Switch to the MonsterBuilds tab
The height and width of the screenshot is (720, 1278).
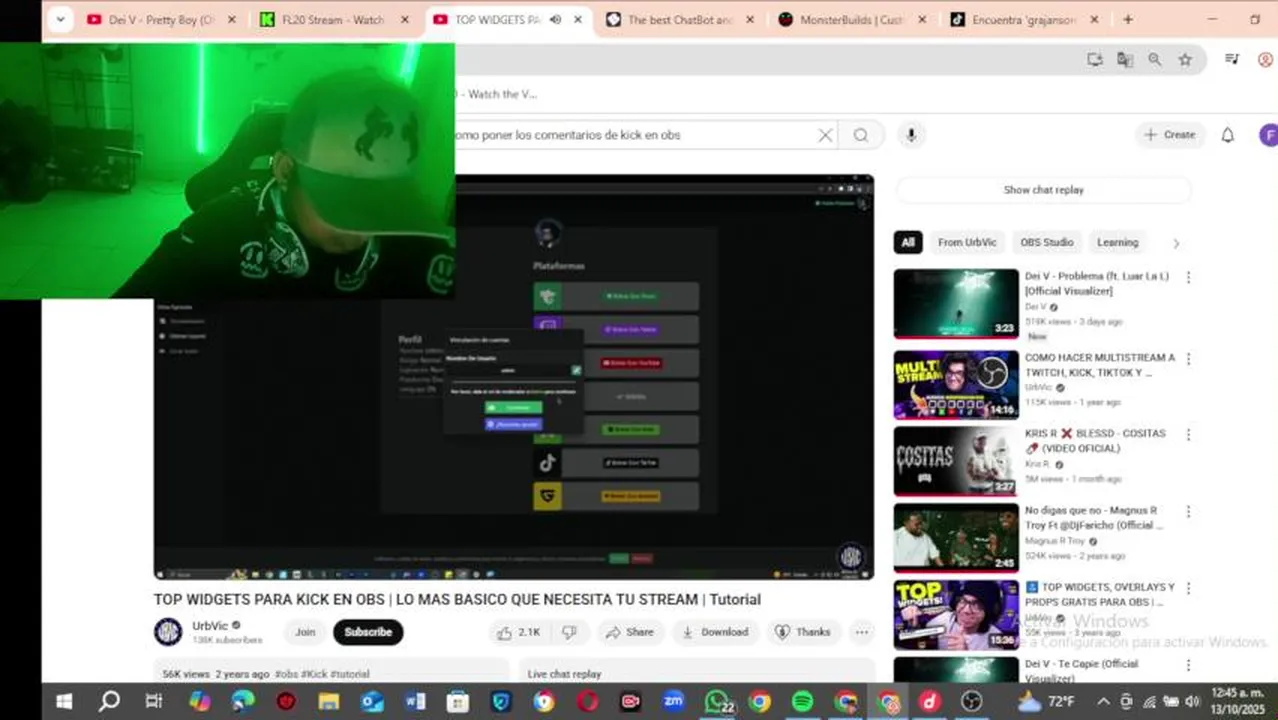852,19
